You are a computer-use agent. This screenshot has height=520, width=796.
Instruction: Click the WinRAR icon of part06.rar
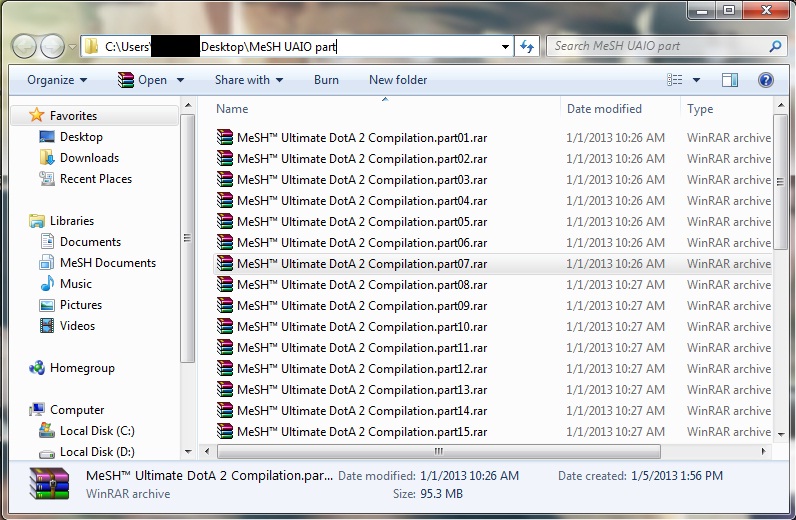tap(225, 242)
